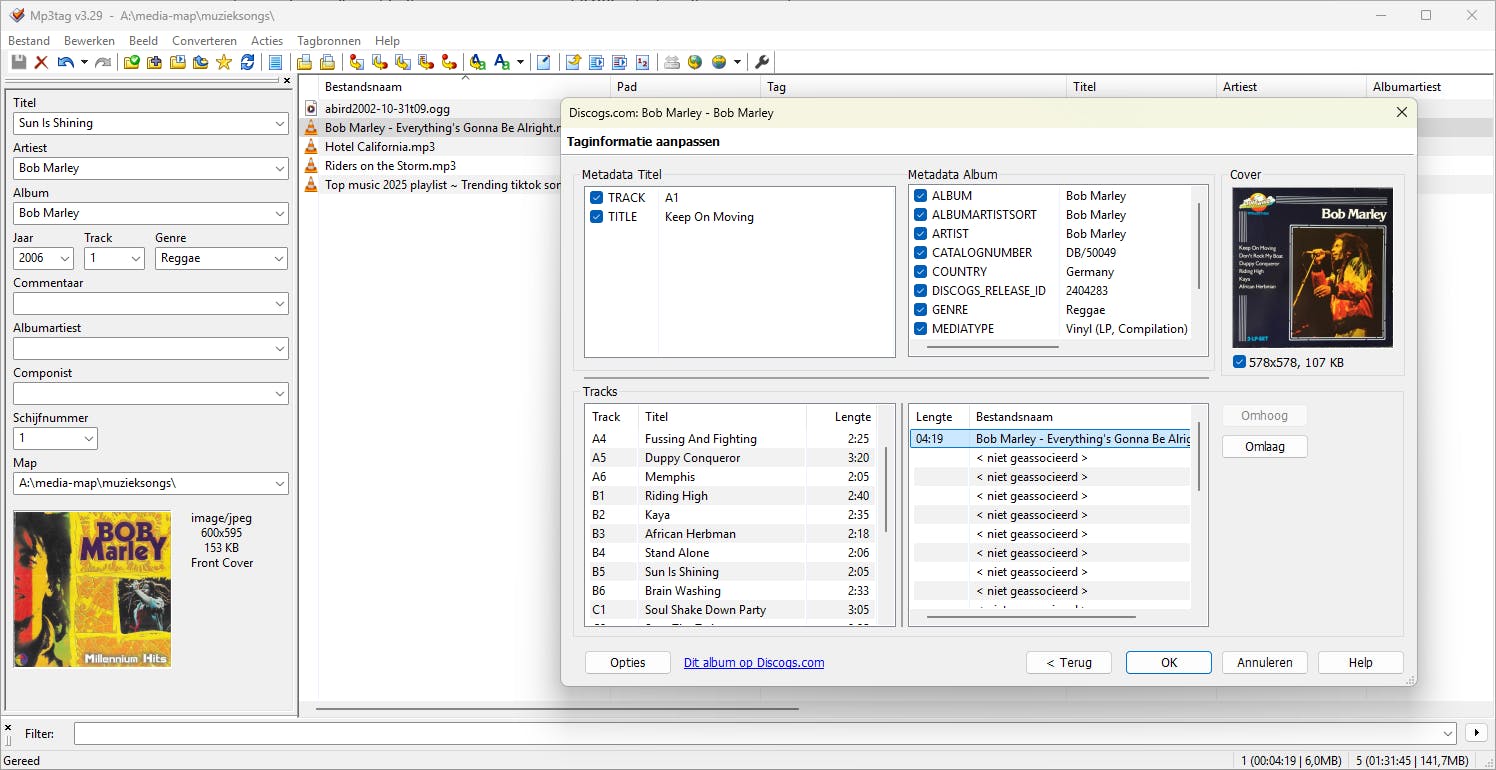Uncheck the TRACK metadata checkbox
This screenshot has height=770, width=1496.
click(x=596, y=198)
